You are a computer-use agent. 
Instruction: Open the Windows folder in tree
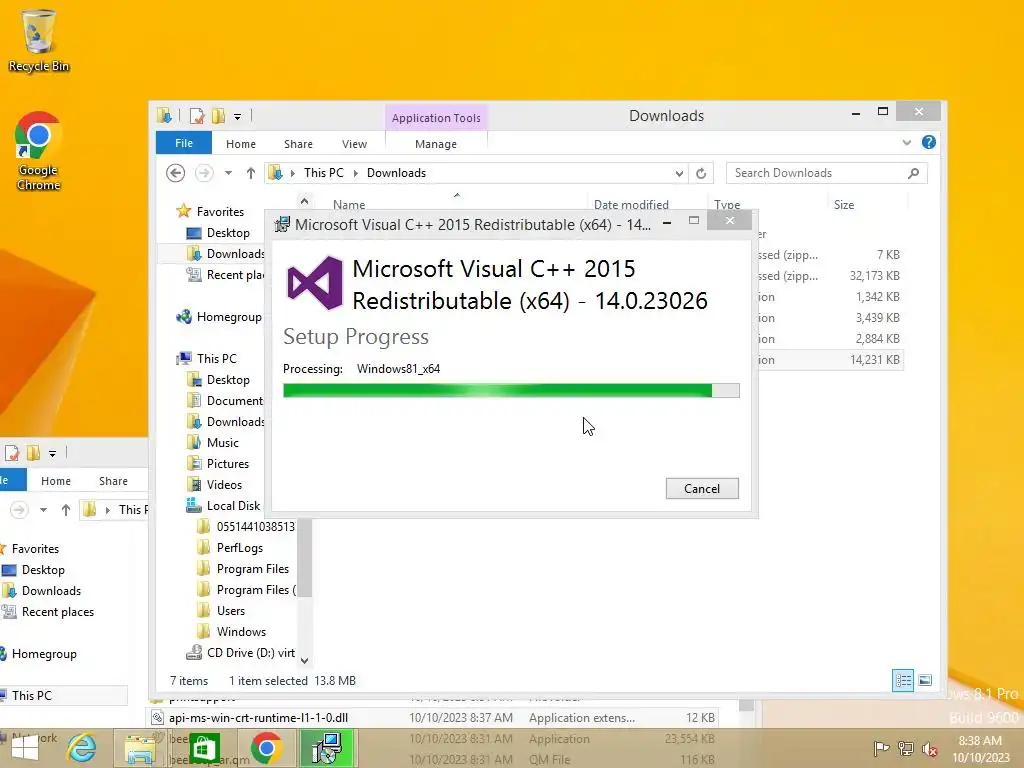(x=231, y=632)
